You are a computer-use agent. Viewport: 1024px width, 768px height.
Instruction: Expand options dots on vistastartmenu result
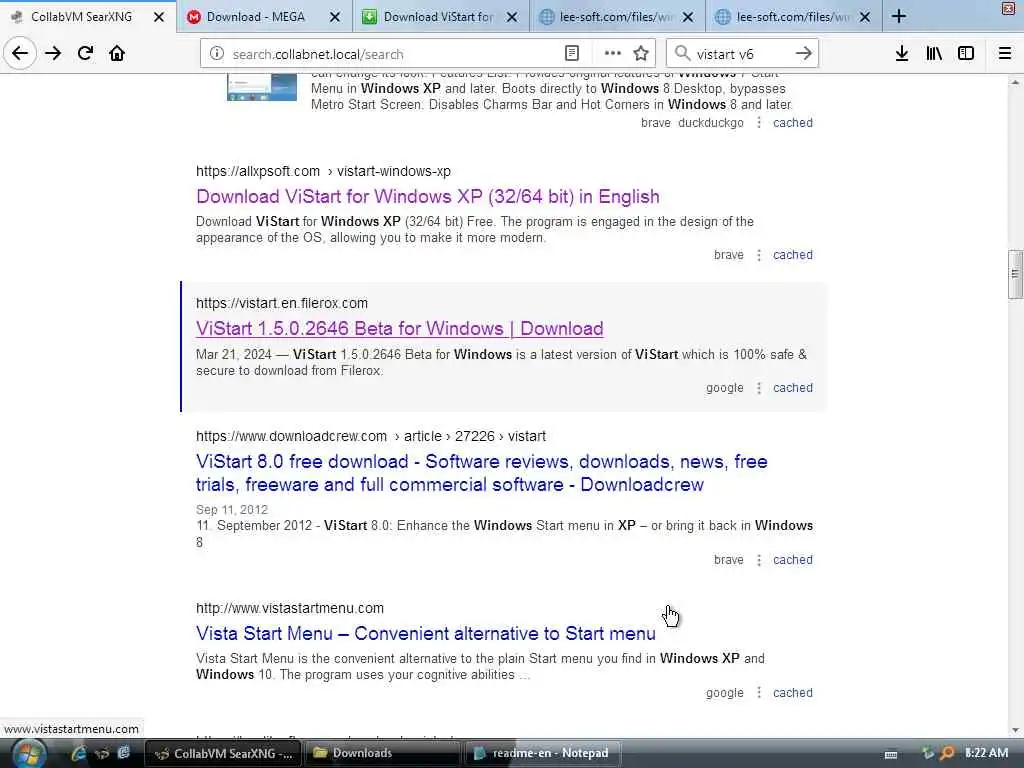click(x=759, y=693)
